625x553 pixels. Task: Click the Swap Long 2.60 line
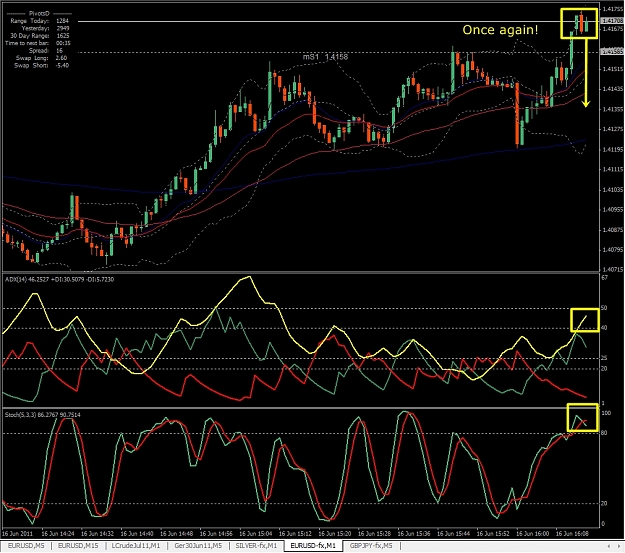coord(41,58)
